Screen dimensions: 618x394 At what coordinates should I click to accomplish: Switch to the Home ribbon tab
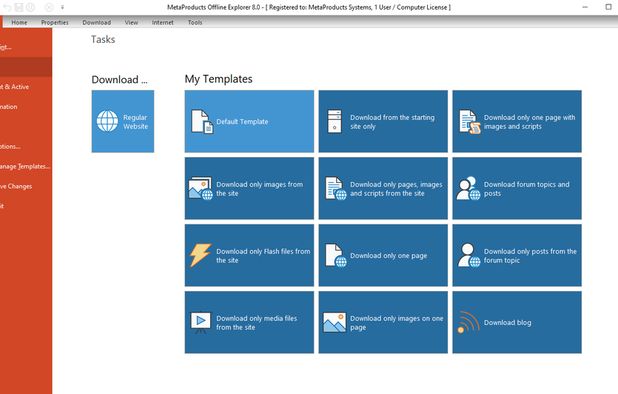(x=19, y=22)
